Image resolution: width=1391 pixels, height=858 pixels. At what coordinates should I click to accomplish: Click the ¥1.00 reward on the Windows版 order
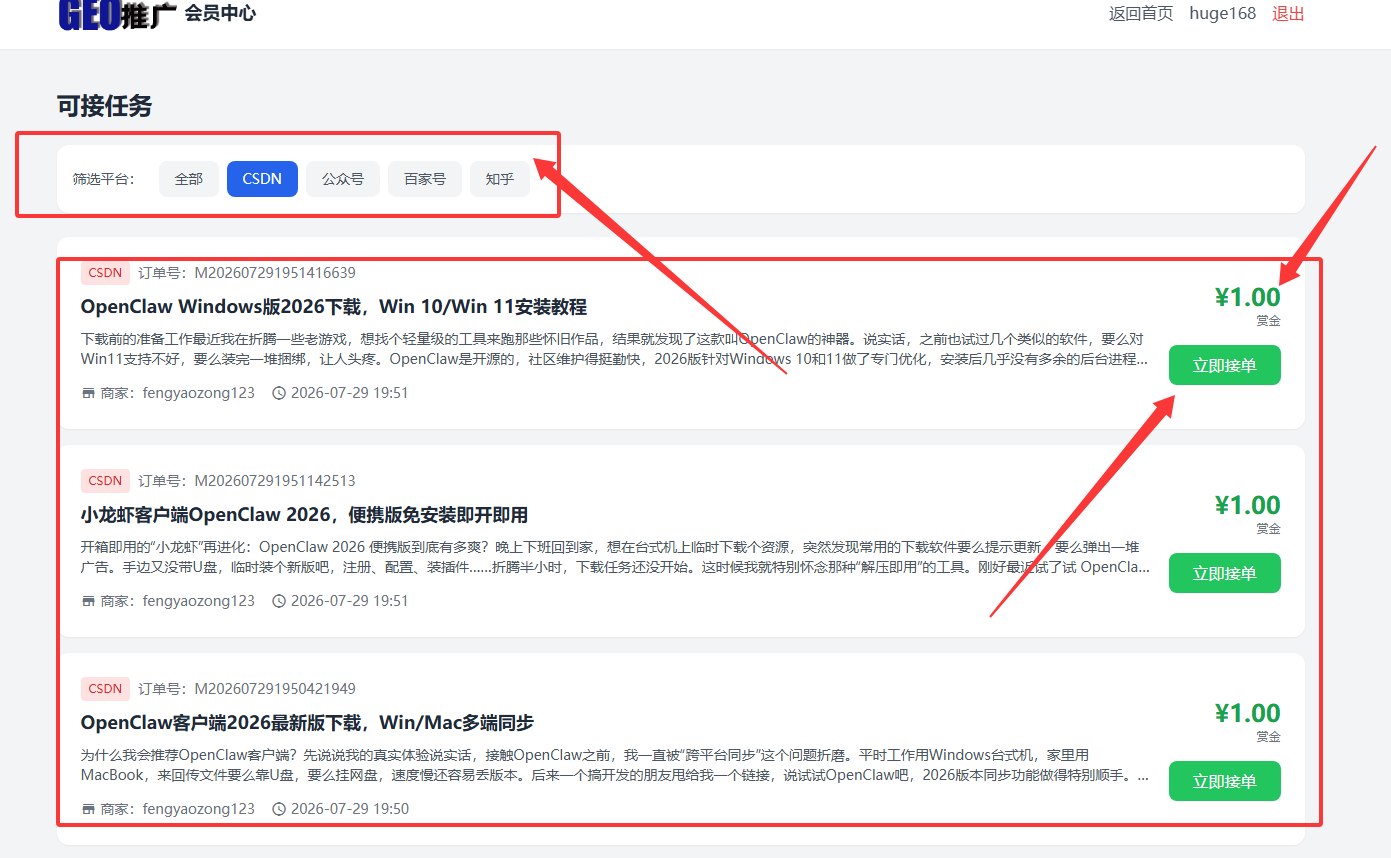(x=1247, y=297)
